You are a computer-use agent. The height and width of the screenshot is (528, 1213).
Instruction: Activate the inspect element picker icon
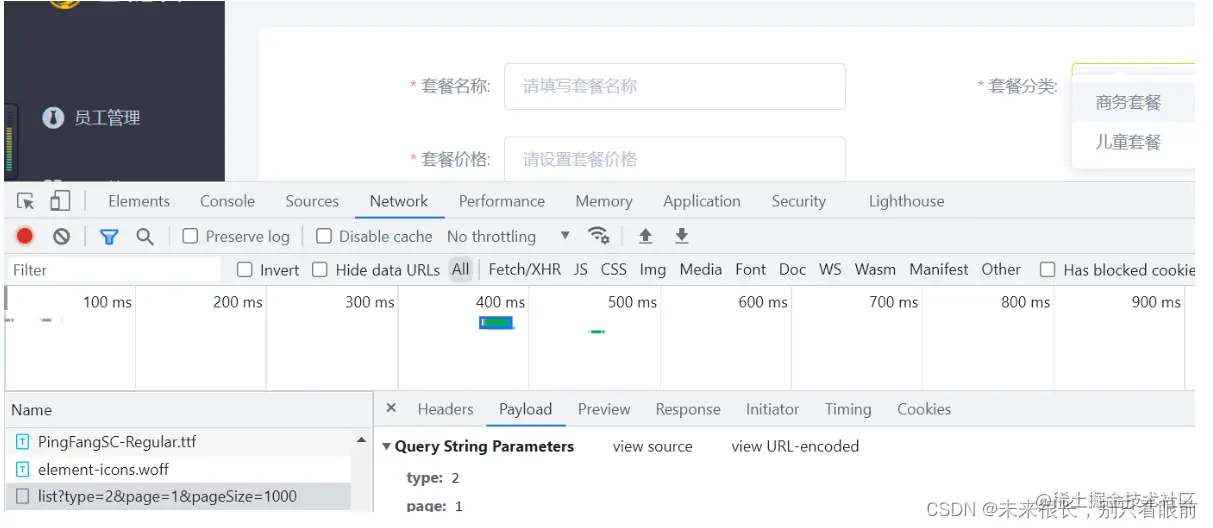pyautogui.click(x=26, y=201)
